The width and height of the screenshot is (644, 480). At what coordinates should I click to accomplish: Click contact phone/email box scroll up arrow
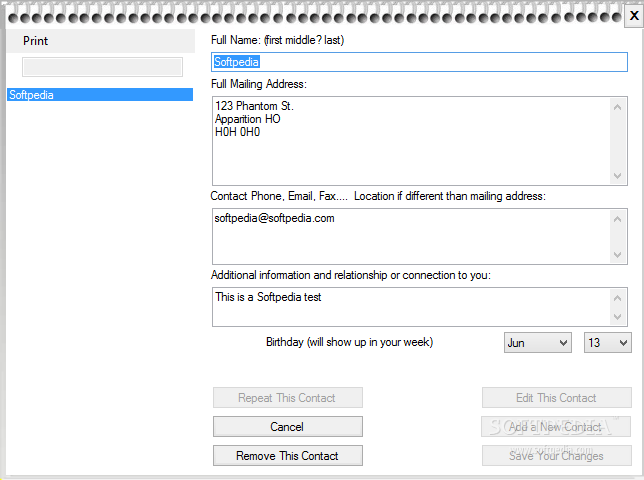pos(617,219)
